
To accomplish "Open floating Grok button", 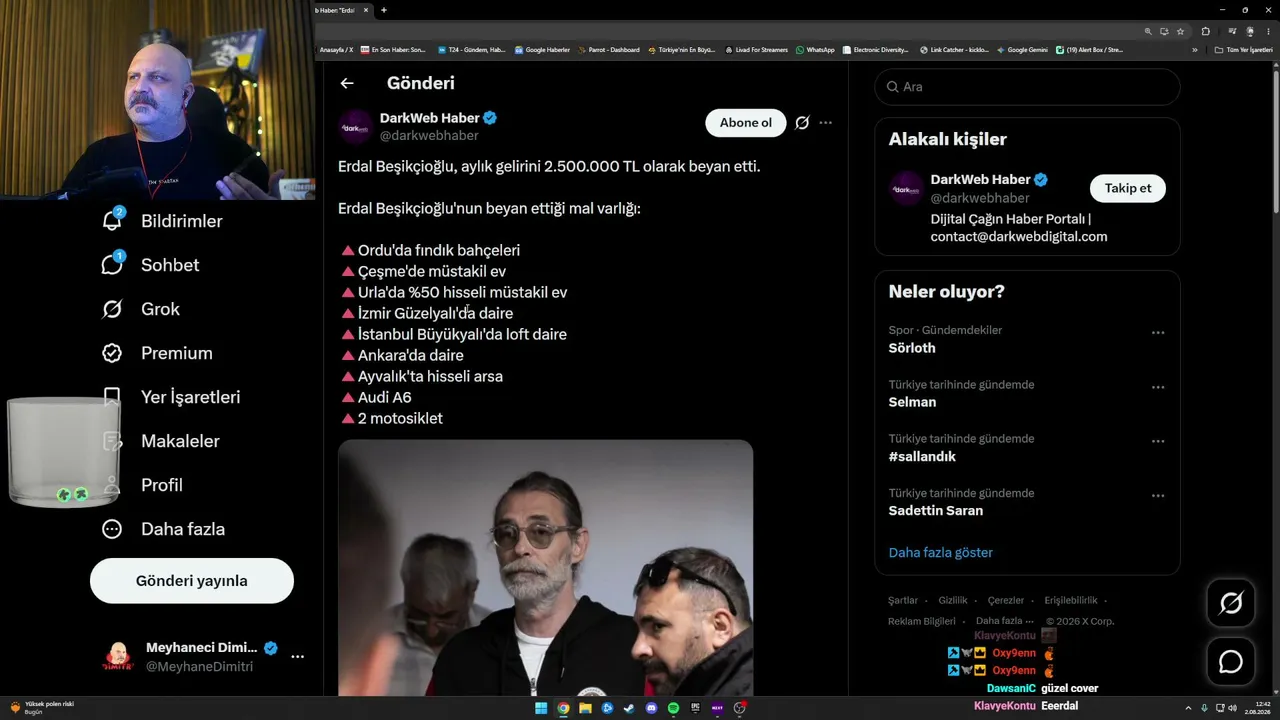I will pos(1231,603).
